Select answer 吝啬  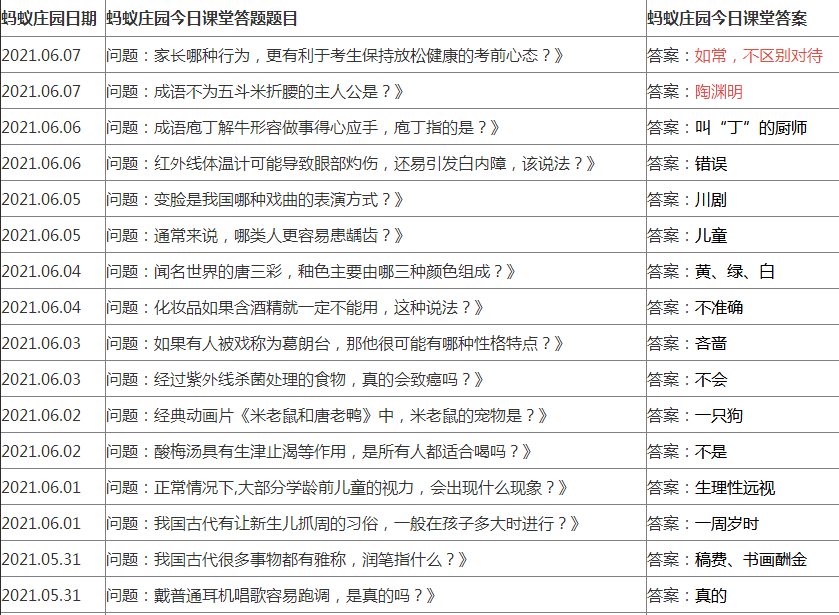click(x=711, y=343)
